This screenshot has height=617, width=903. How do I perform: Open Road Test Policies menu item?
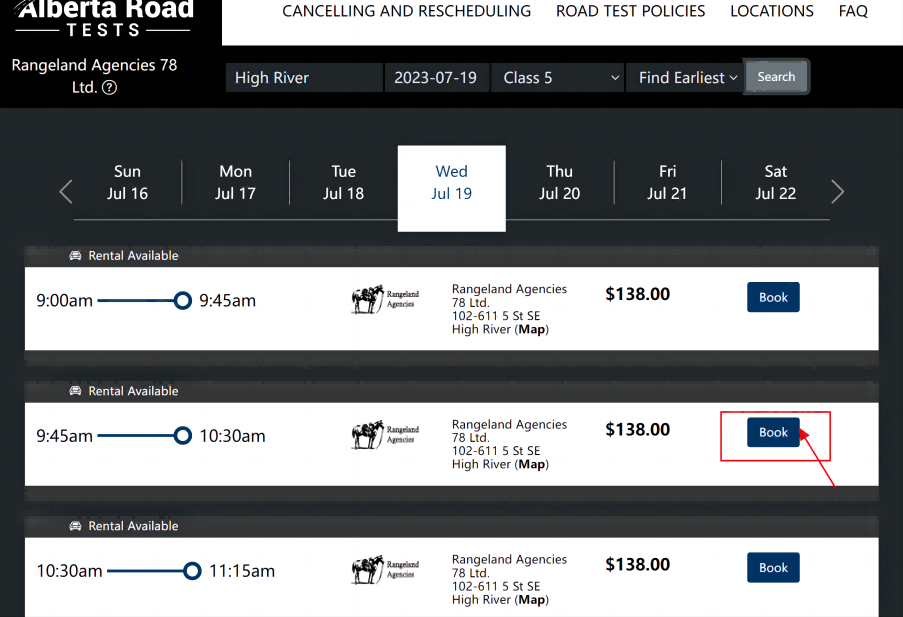click(x=630, y=12)
